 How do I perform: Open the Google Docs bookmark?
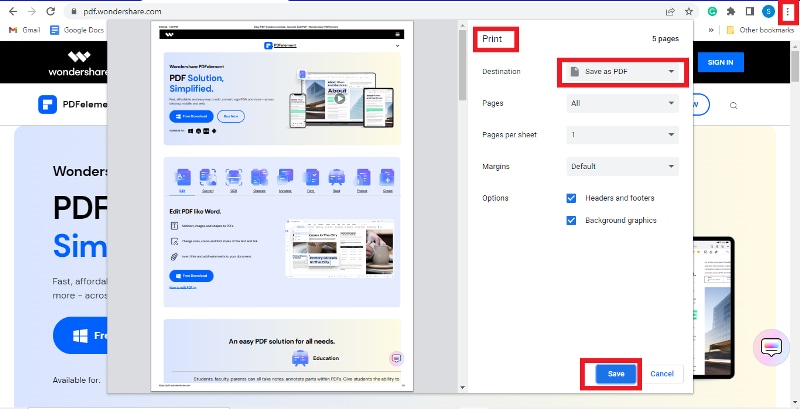(x=77, y=30)
